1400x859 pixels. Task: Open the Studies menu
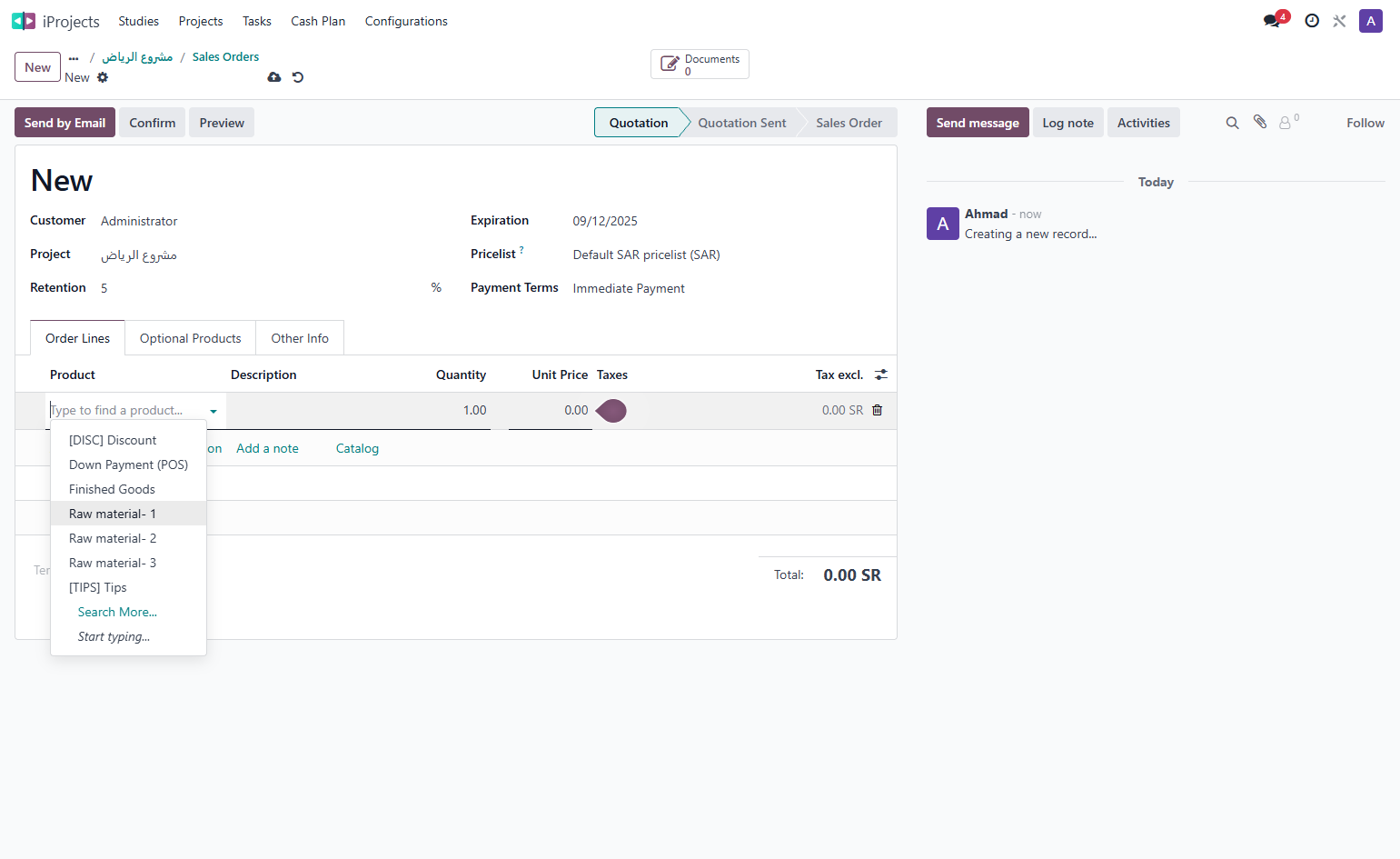point(139,21)
